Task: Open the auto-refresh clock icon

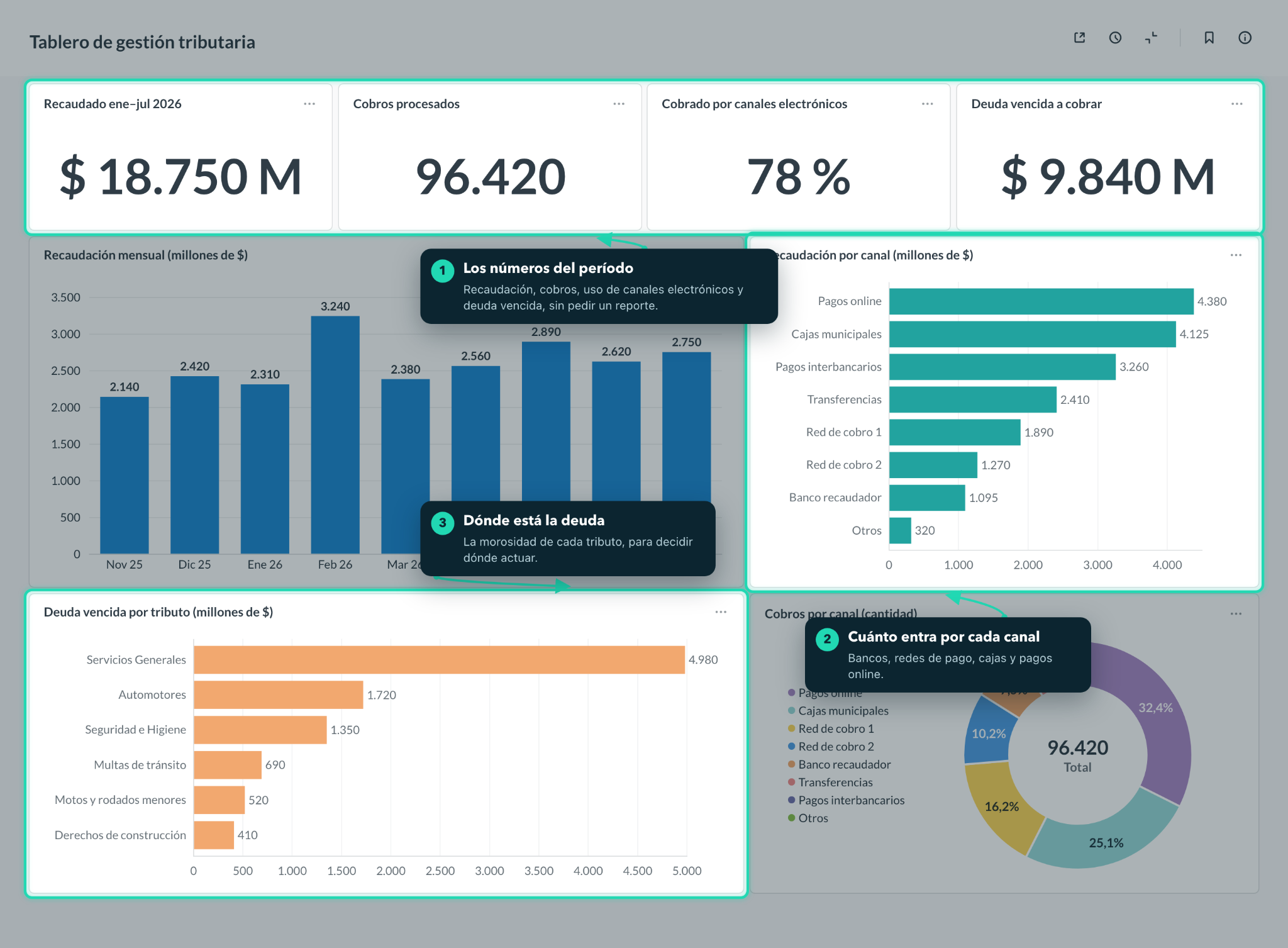Action: tap(1115, 38)
